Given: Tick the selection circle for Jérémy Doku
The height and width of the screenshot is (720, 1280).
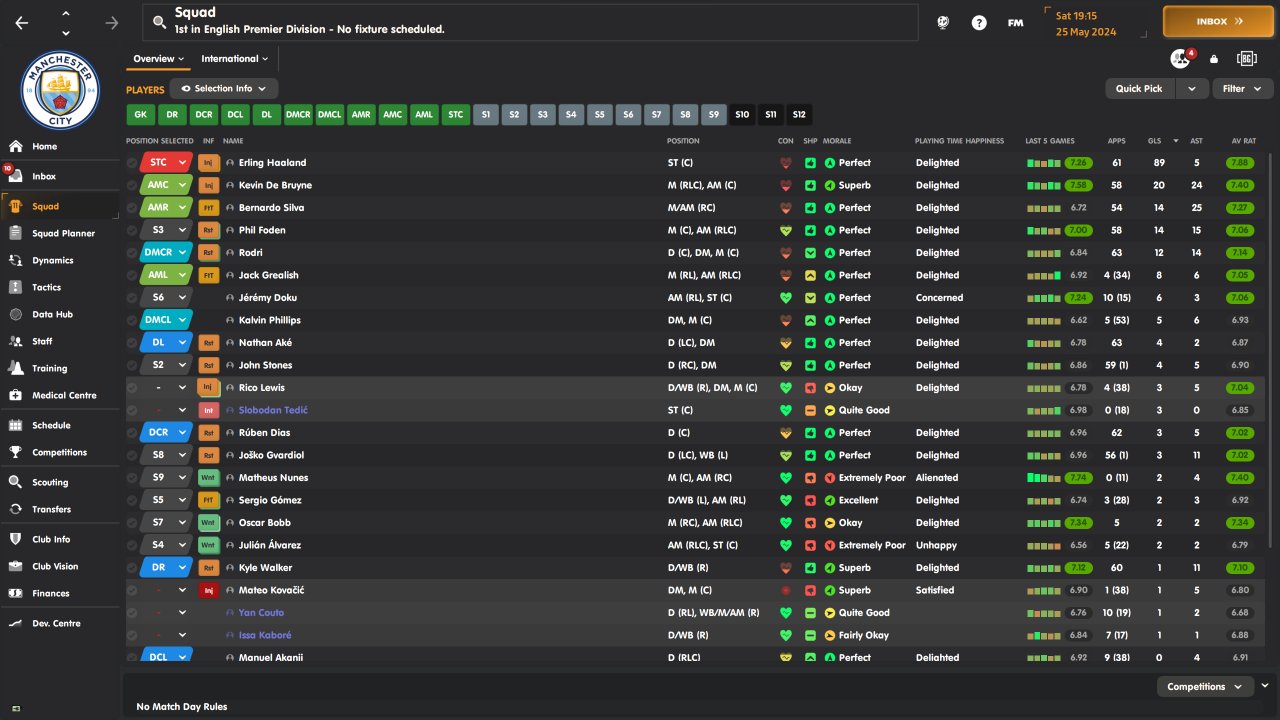Looking at the screenshot, I should (132, 297).
